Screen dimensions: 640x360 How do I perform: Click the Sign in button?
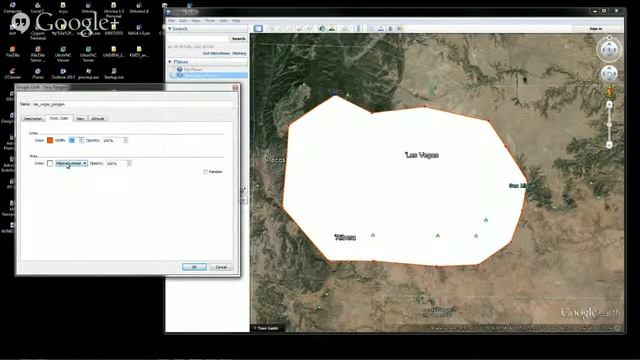596,29
